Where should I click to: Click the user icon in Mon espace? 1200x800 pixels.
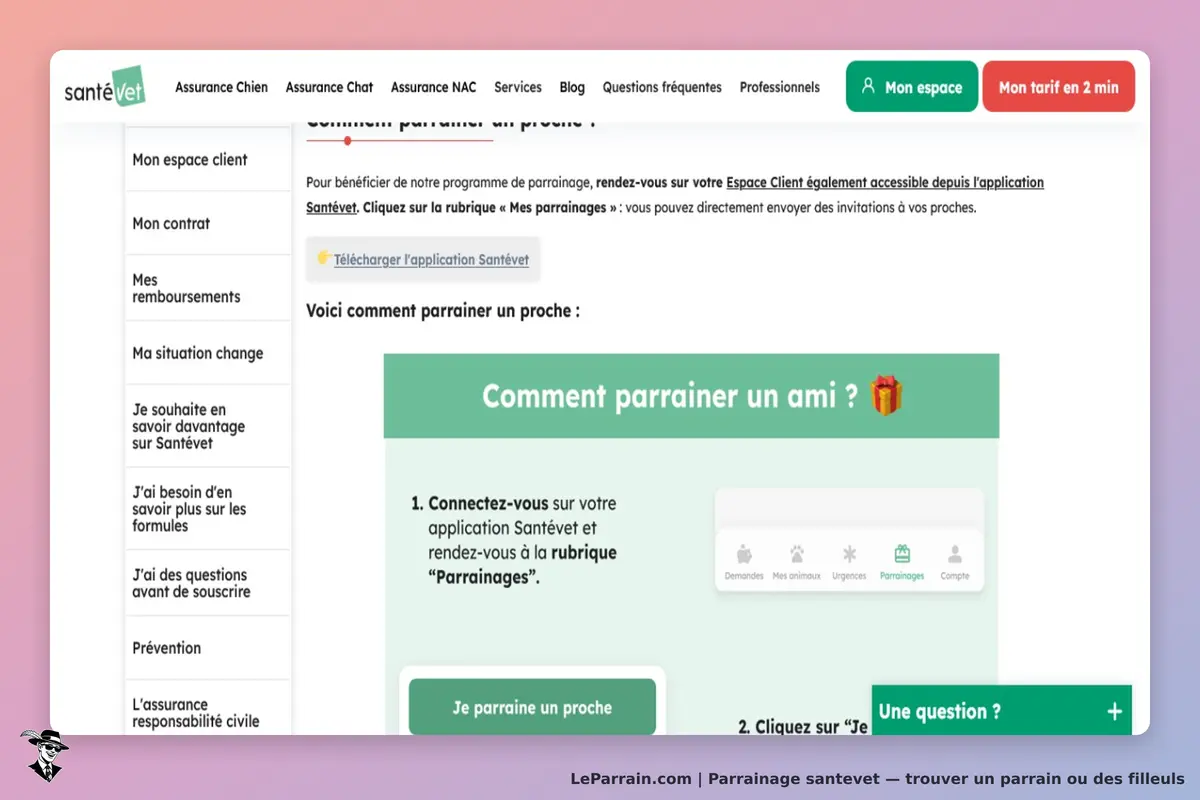pos(868,86)
